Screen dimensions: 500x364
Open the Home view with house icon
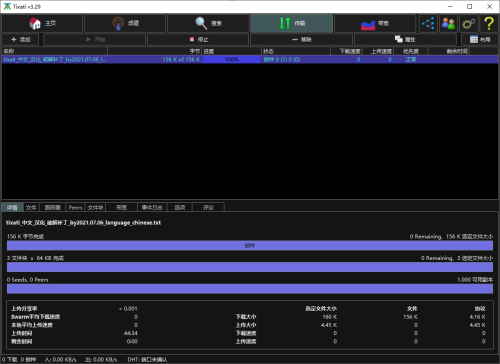click(x=42, y=23)
